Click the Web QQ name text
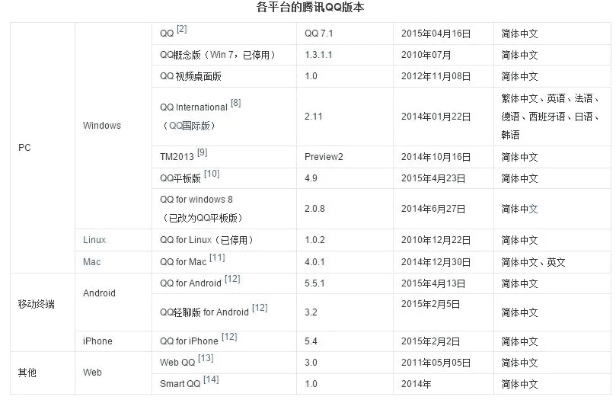Screen dimensions: 616x400 point(177,362)
